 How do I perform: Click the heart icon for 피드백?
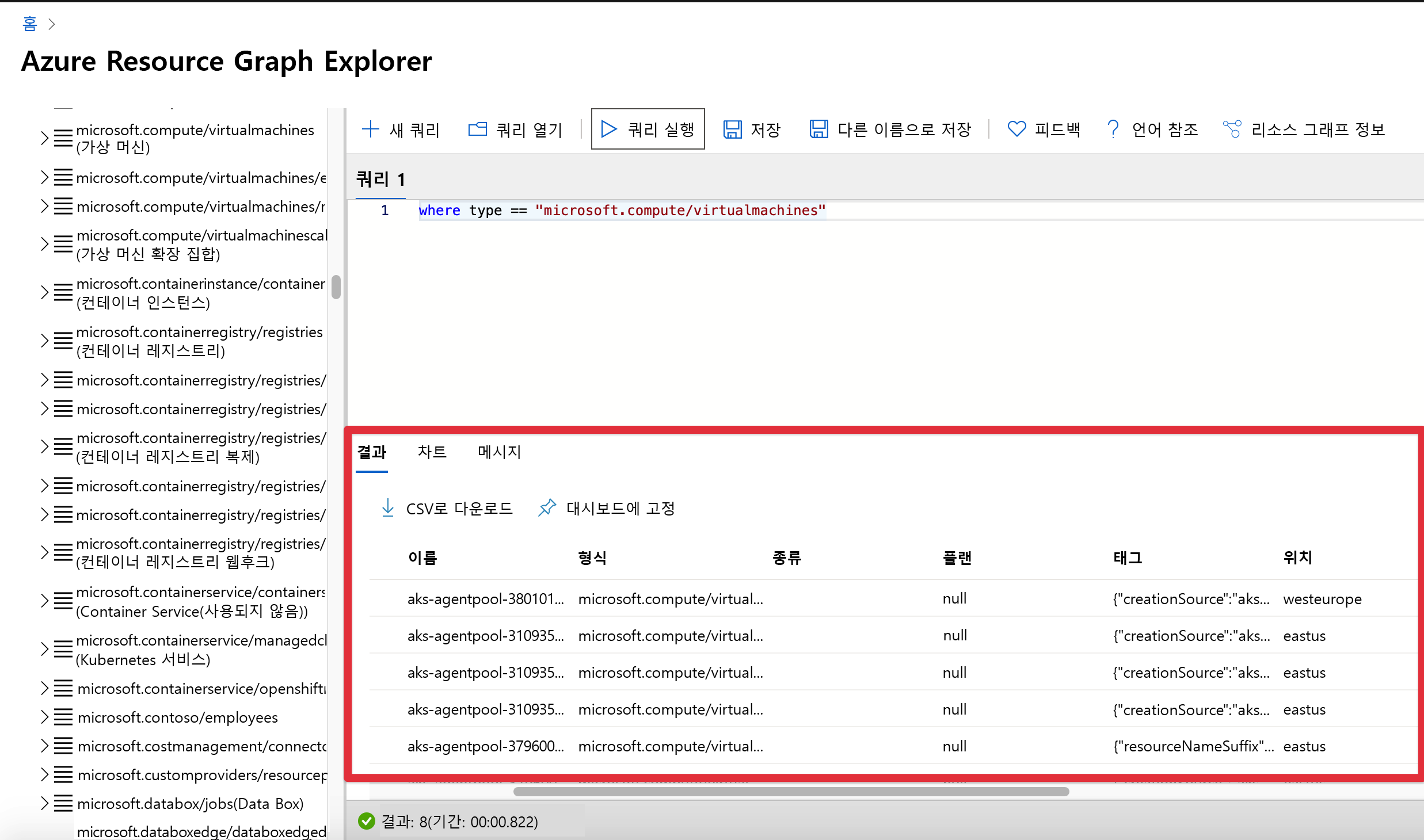click(x=1016, y=129)
